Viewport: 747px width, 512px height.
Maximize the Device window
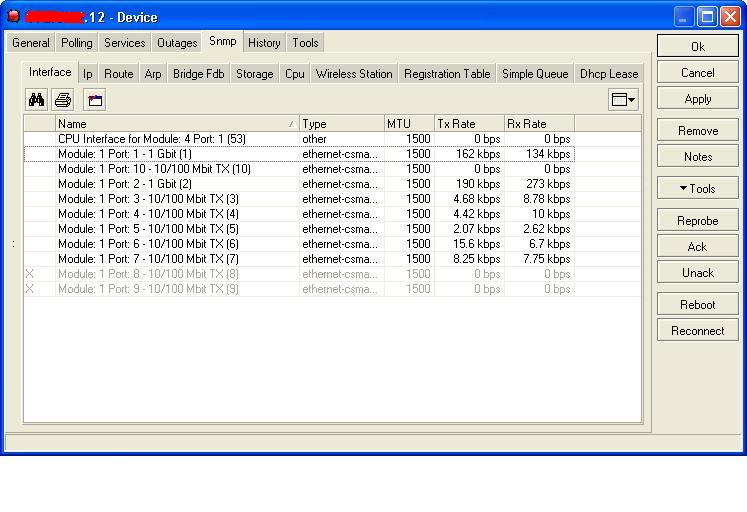pos(707,17)
